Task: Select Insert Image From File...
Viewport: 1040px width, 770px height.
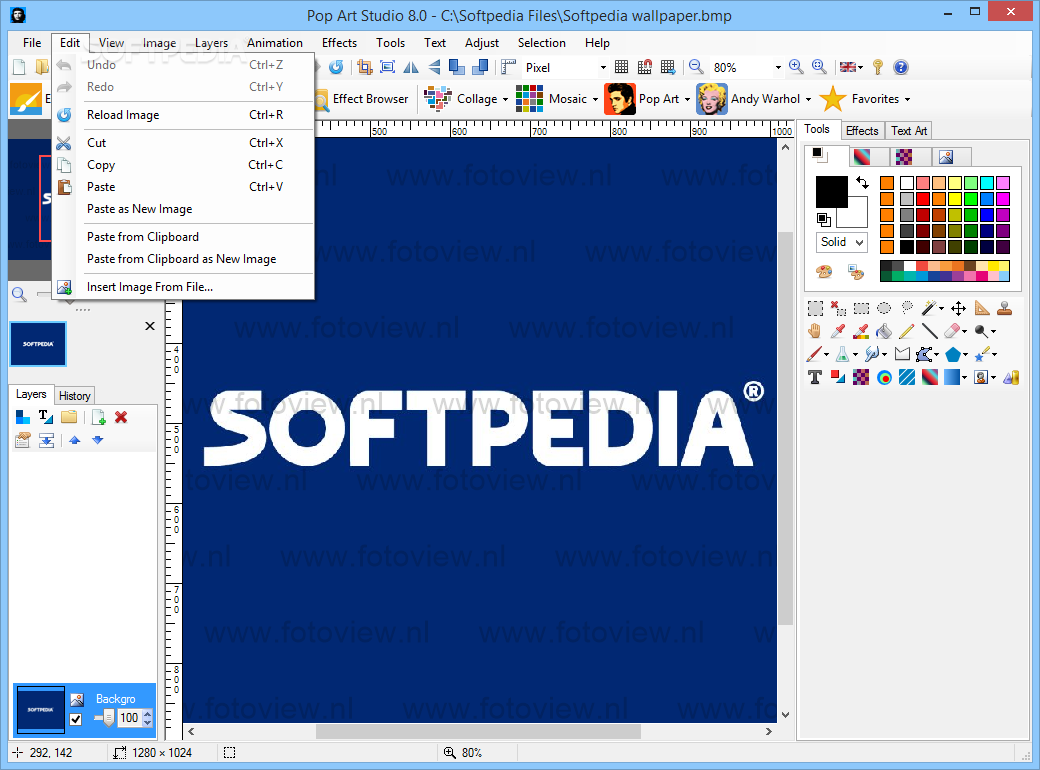Action: point(182,287)
